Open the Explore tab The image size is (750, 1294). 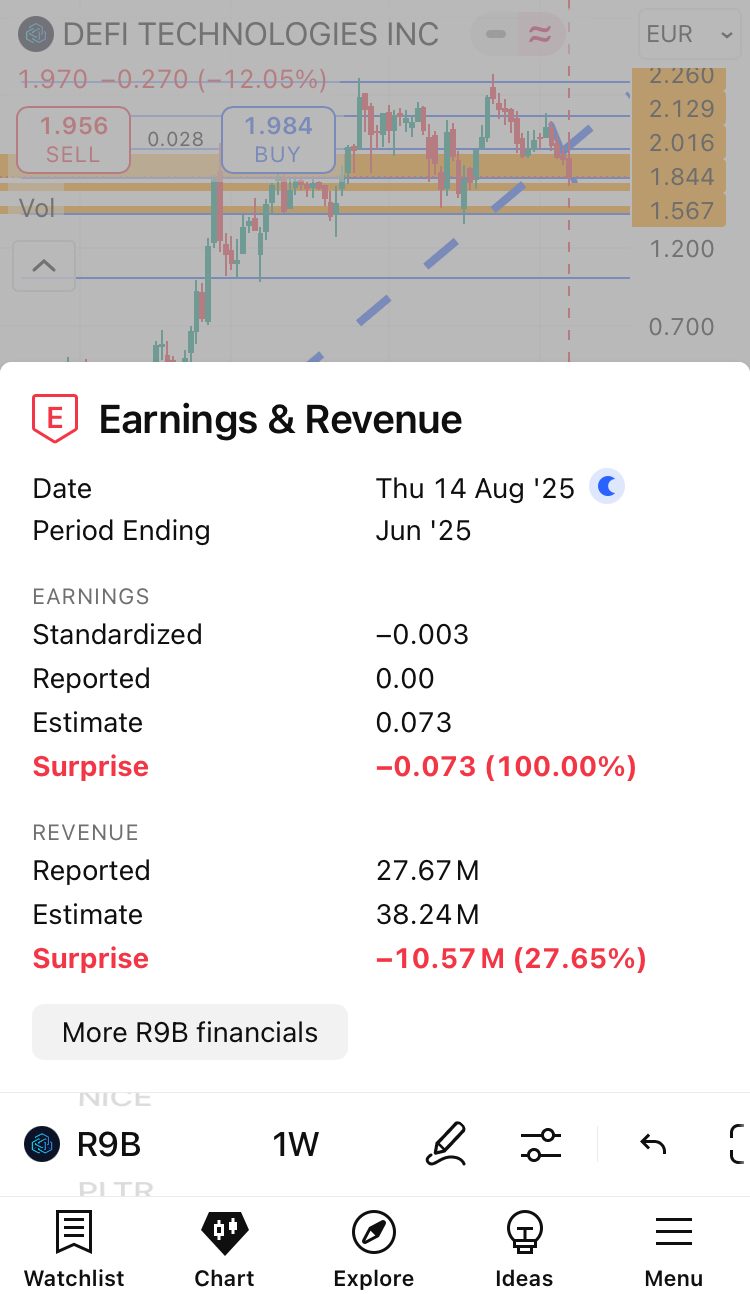coord(374,1248)
